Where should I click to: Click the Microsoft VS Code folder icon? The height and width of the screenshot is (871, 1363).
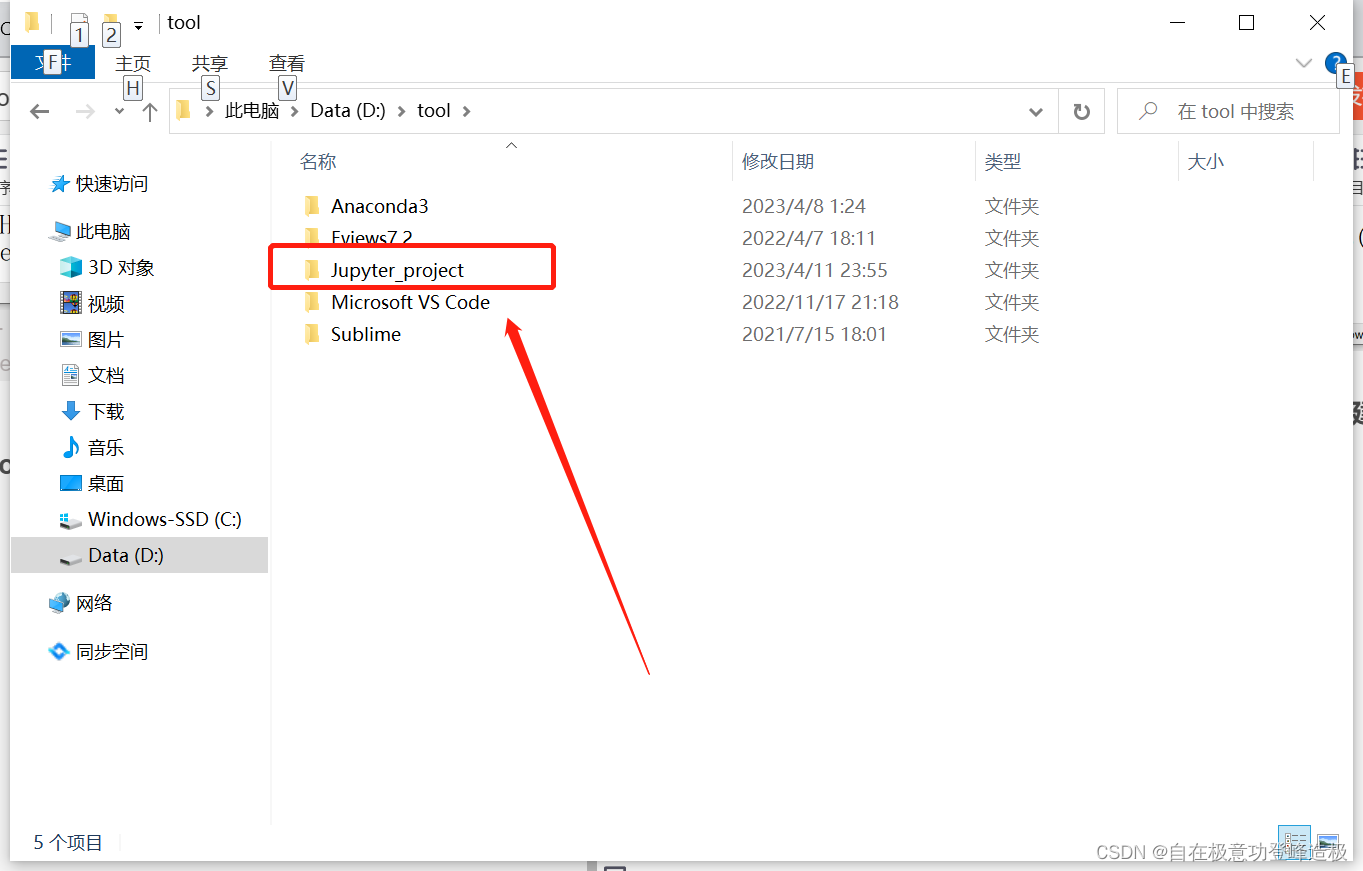pyautogui.click(x=311, y=302)
